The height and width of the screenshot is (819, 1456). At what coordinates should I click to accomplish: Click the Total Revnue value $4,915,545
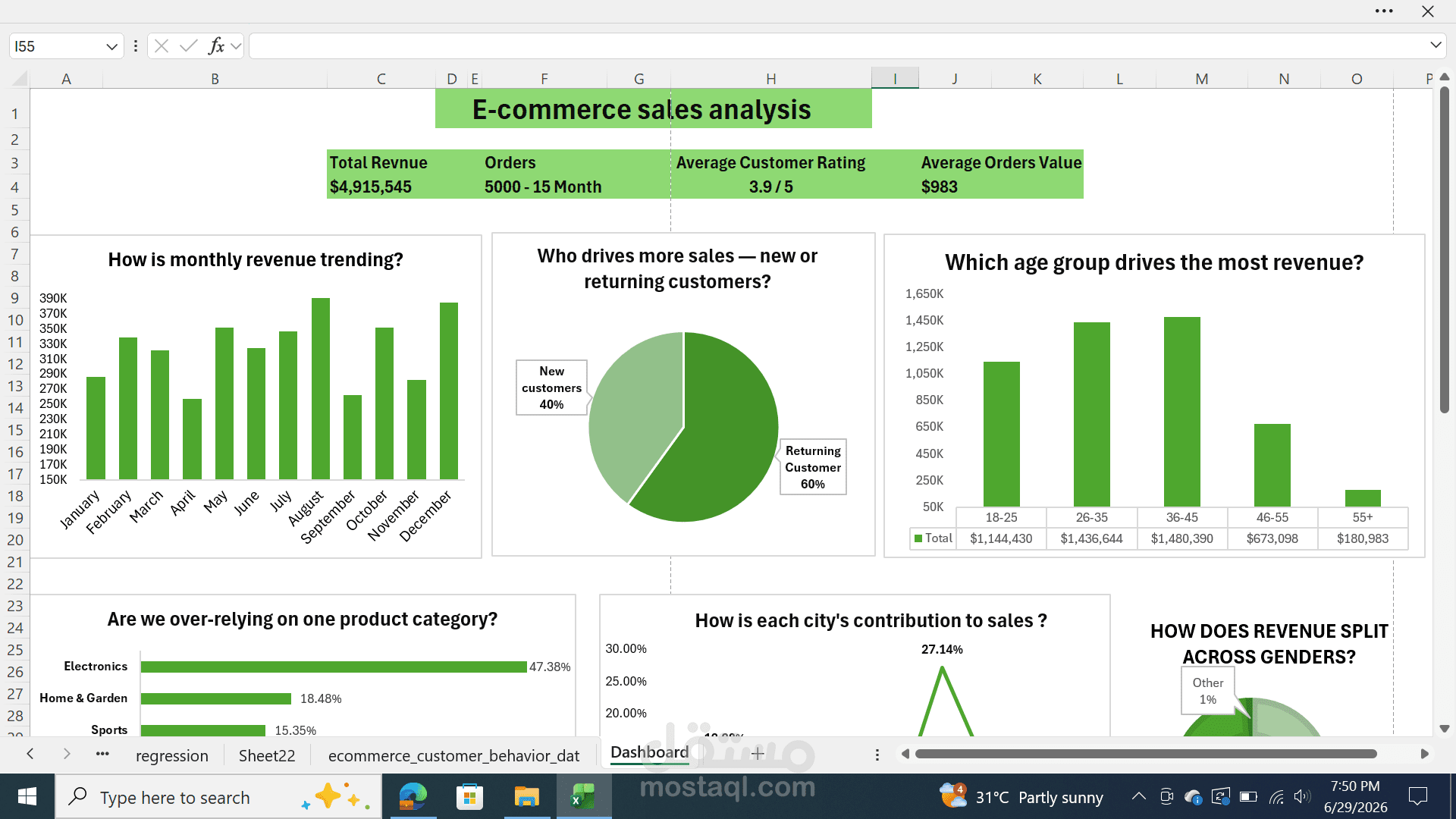click(370, 187)
